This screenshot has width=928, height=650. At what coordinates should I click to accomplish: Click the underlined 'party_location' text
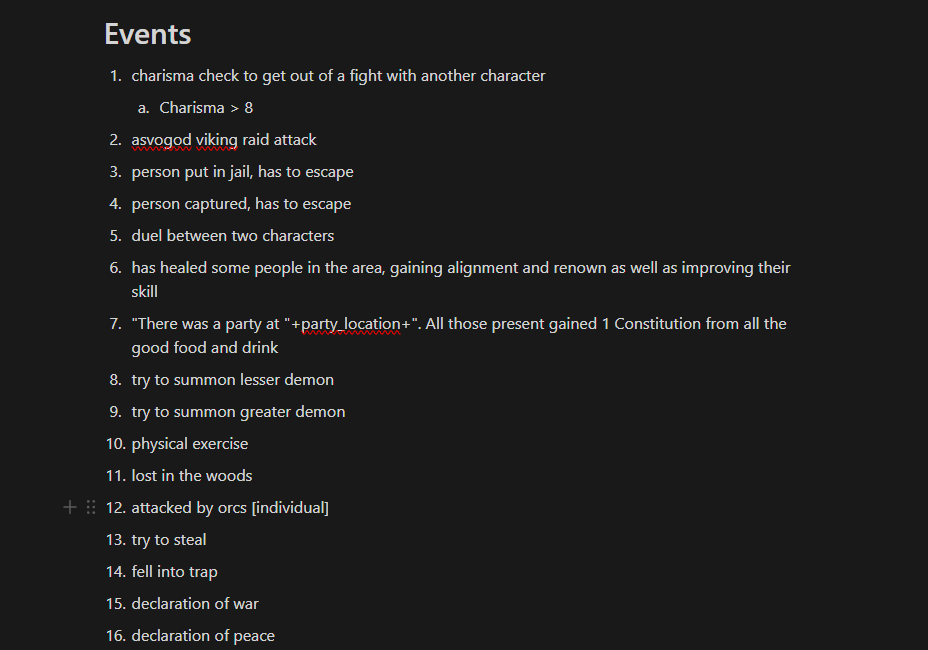click(351, 324)
